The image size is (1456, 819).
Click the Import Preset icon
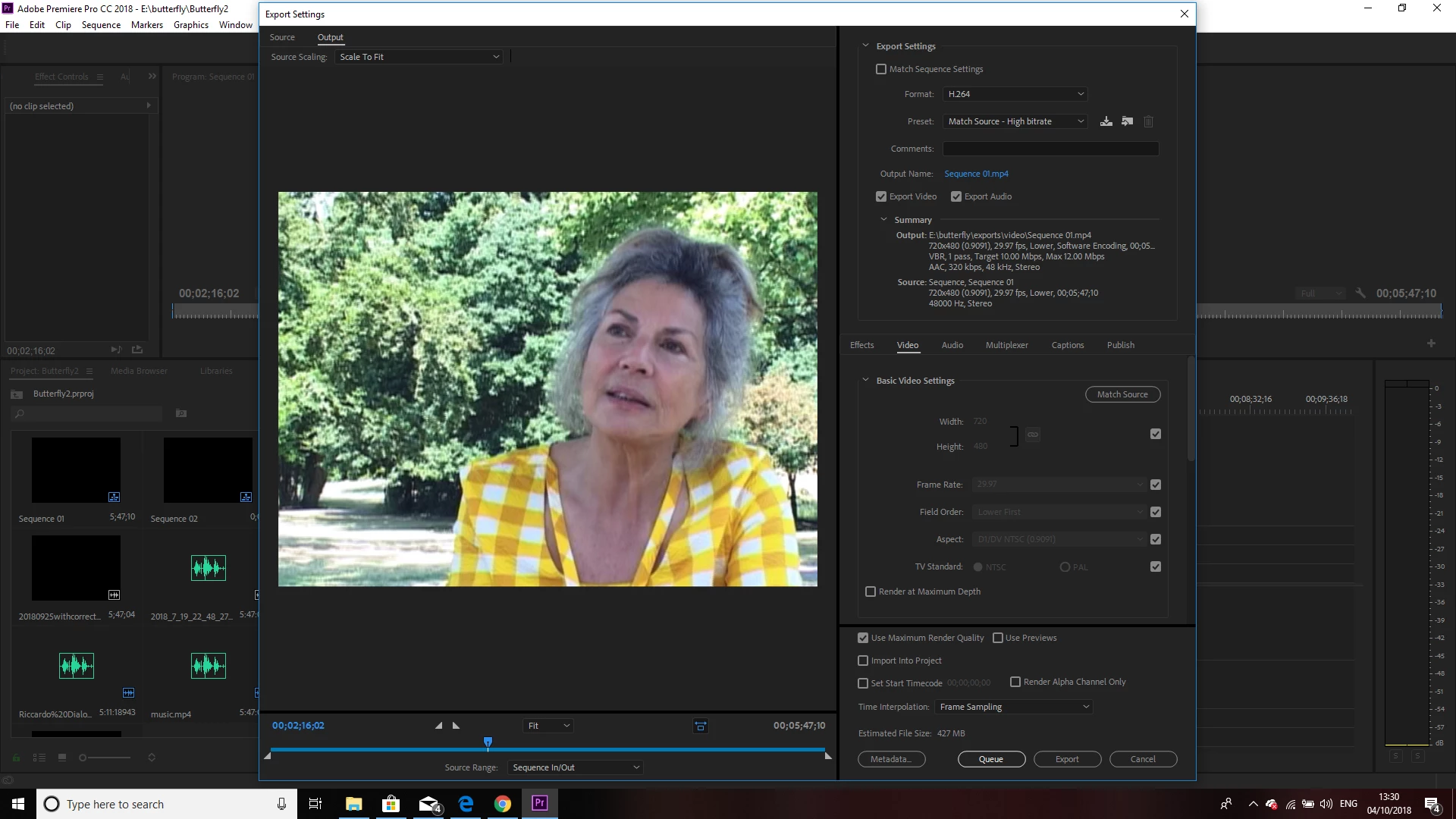pos(1128,121)
